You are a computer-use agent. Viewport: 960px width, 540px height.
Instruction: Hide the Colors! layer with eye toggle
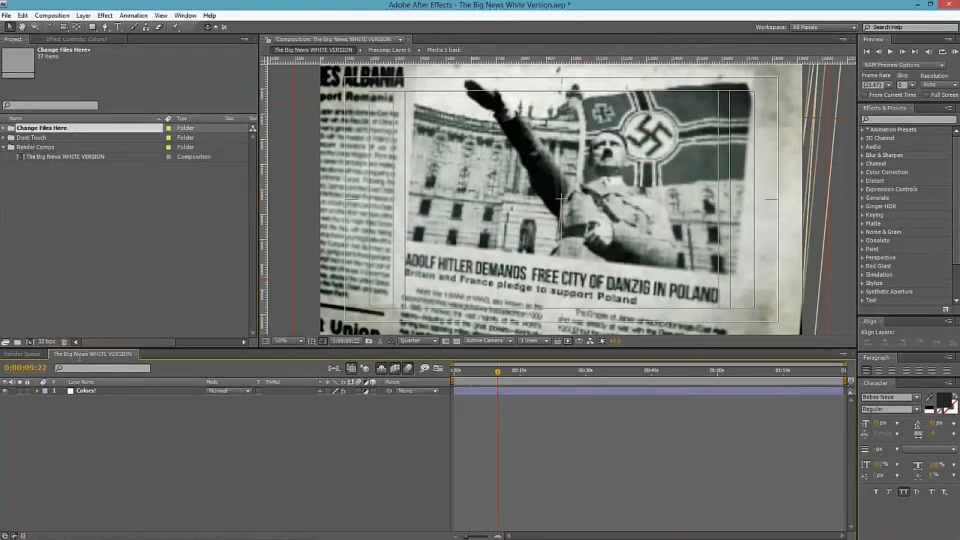point(5,391)
